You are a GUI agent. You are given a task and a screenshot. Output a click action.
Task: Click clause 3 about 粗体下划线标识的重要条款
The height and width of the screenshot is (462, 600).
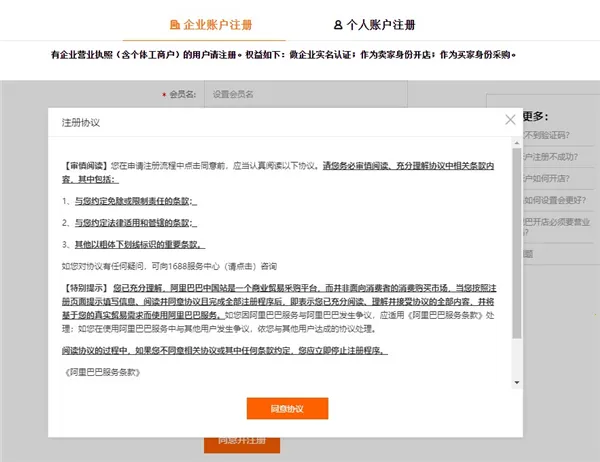click(x=132, y=244)
